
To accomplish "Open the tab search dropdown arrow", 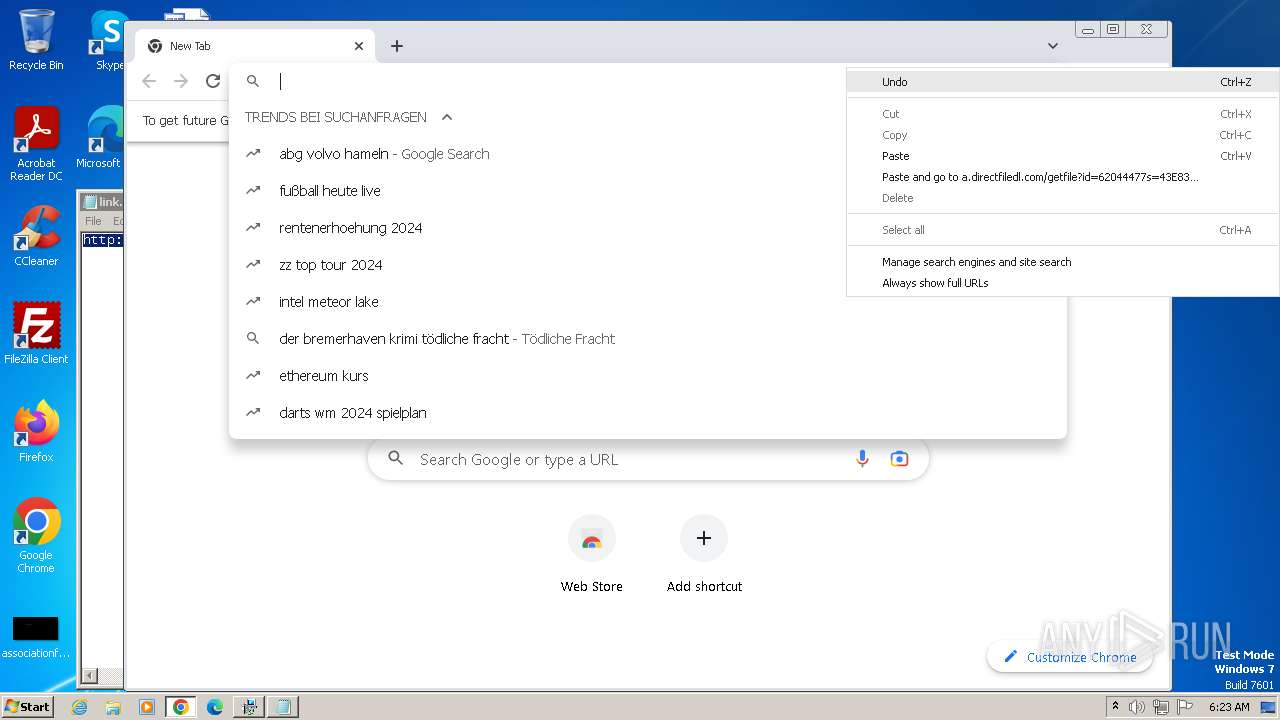I will pyautogui.click(x=1053, y=46).
